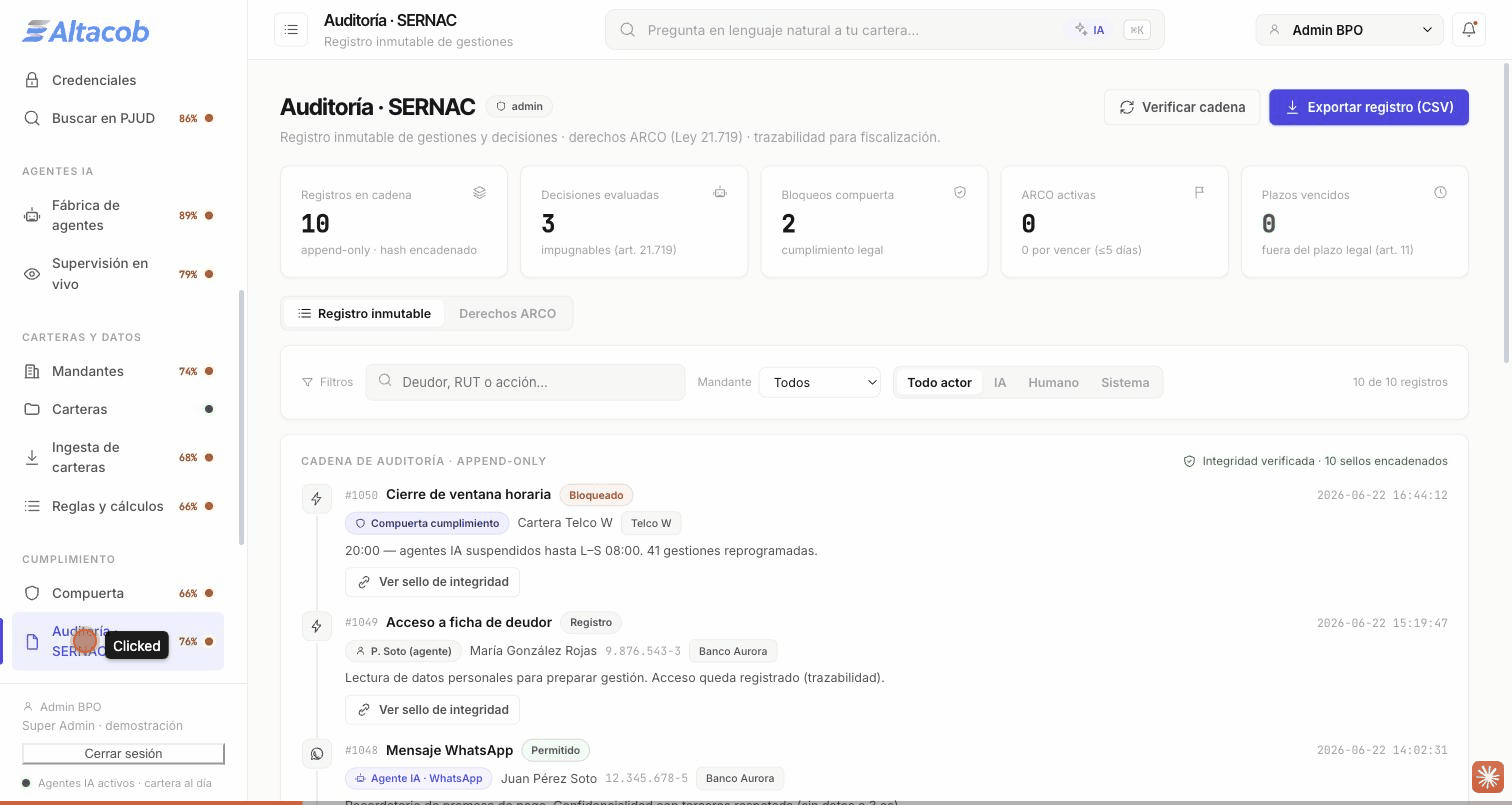Click the Plazos vencidos stat card
The image size is (1512, 805).
click(x=1354, y=221)
